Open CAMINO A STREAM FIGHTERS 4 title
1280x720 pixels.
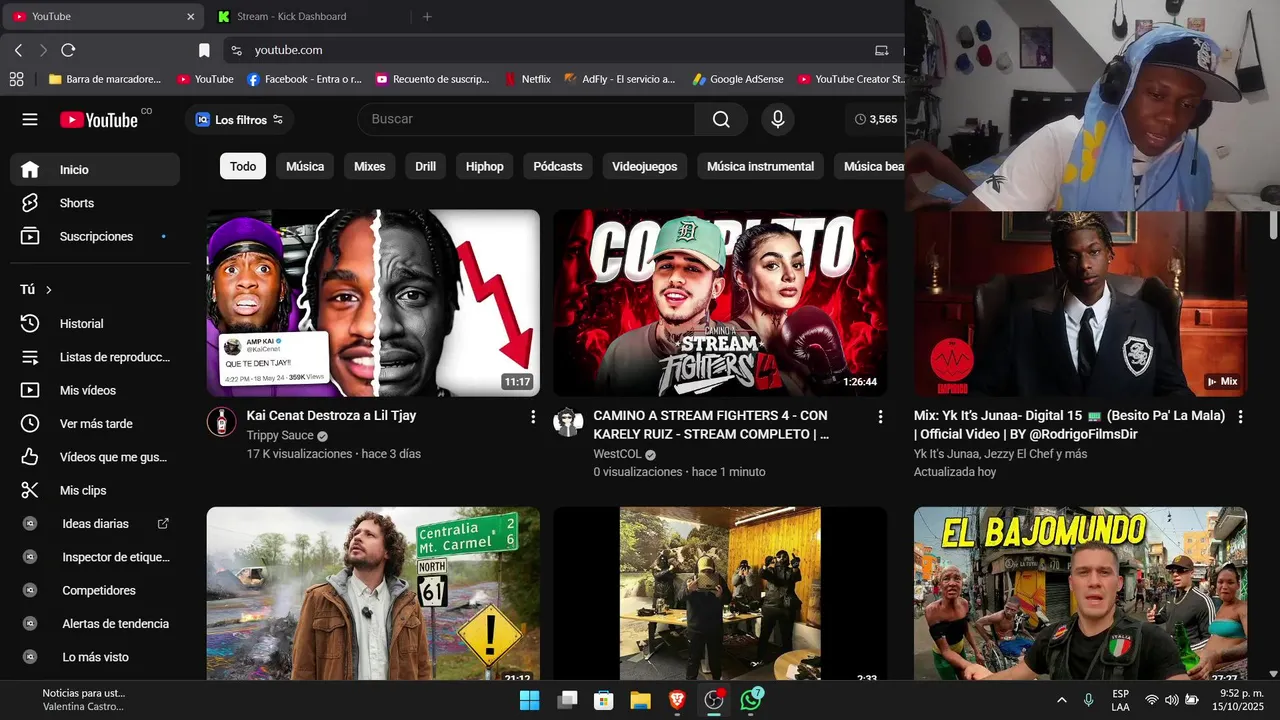(710, 425)
